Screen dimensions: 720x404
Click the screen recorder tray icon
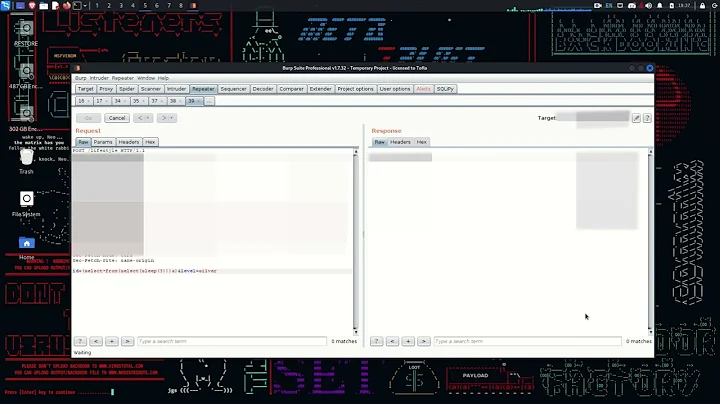(x=597, y=6)
